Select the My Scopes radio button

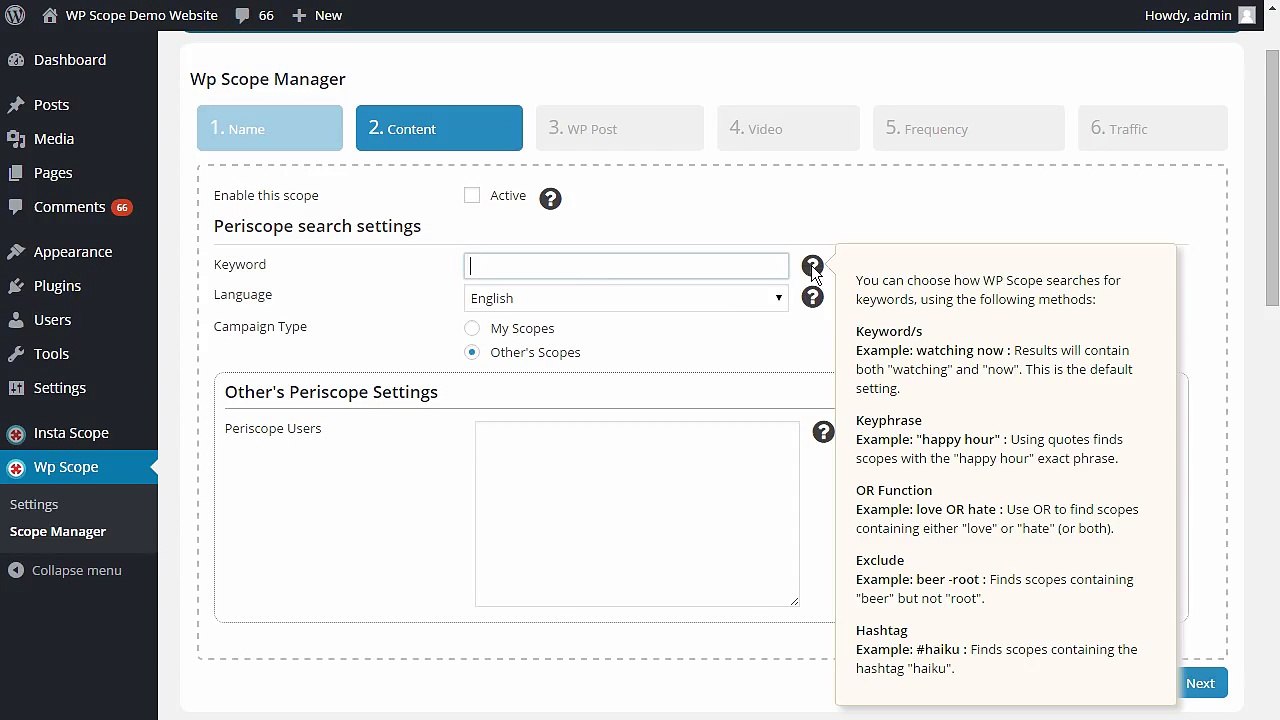(472, 328)
